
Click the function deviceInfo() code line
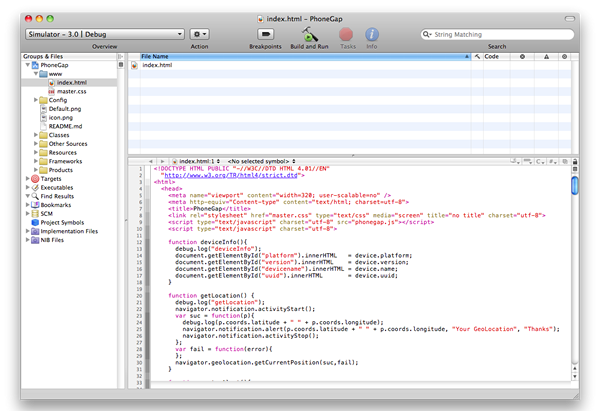(x=208, y=242)
